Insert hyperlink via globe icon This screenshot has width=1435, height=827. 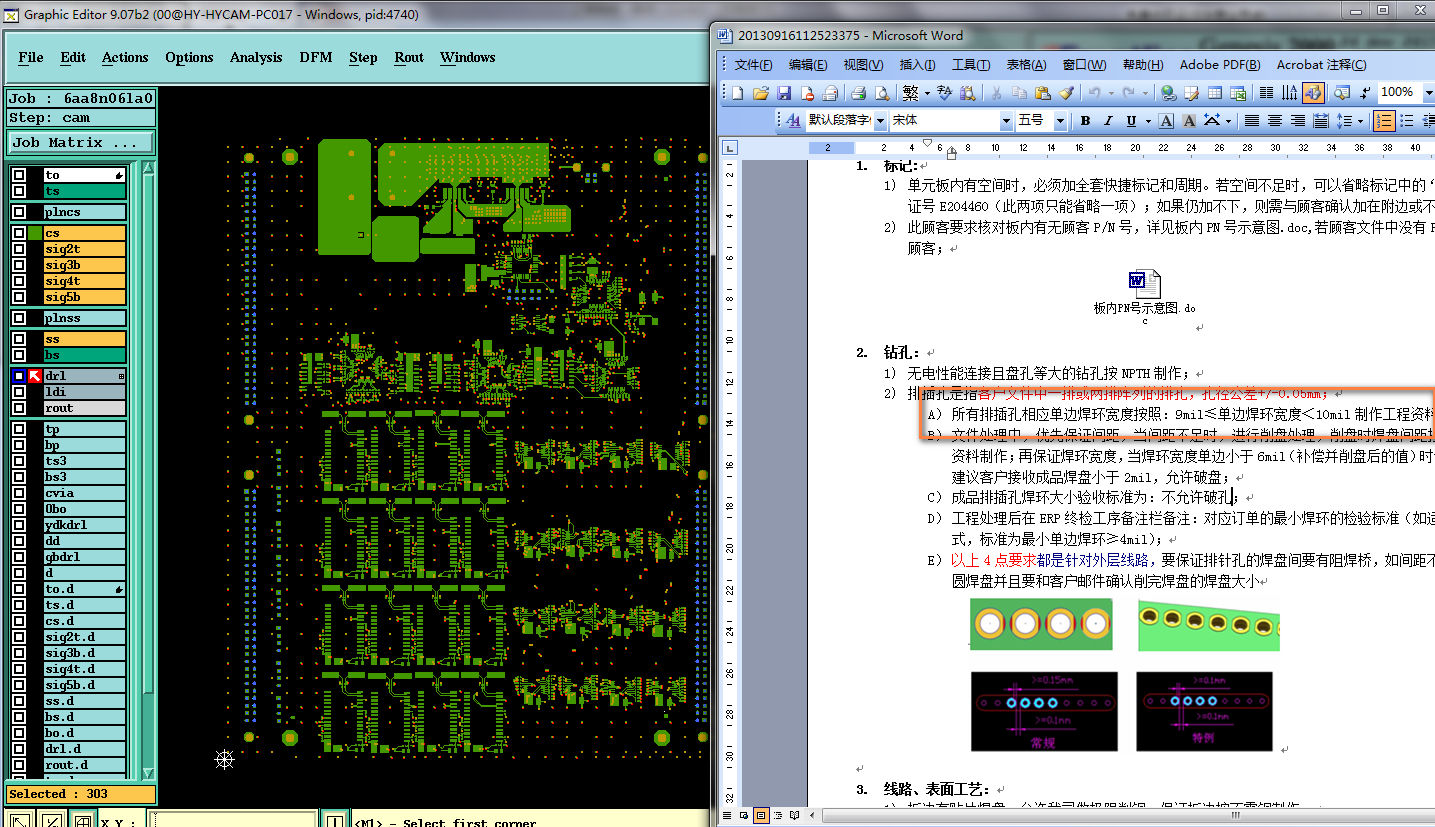point(1168,93)
